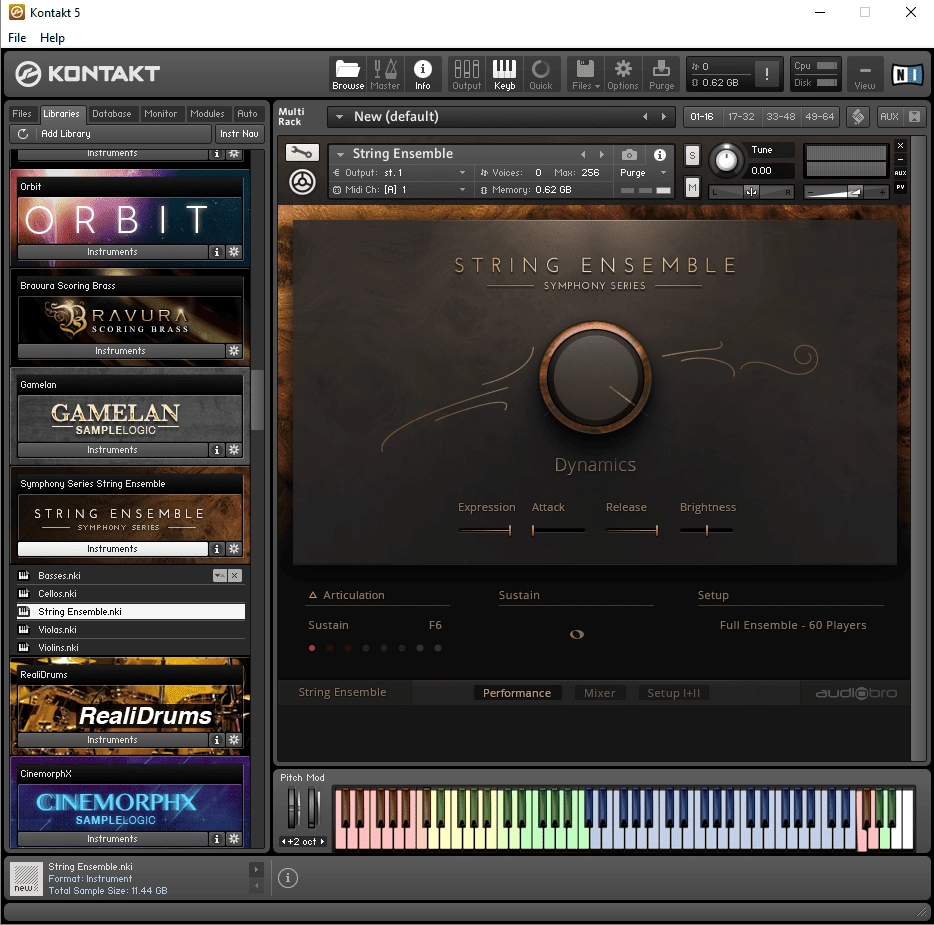Screen dimensions: 934x925
Task: Switch to the Monitor tab
Action: (160, 114)
